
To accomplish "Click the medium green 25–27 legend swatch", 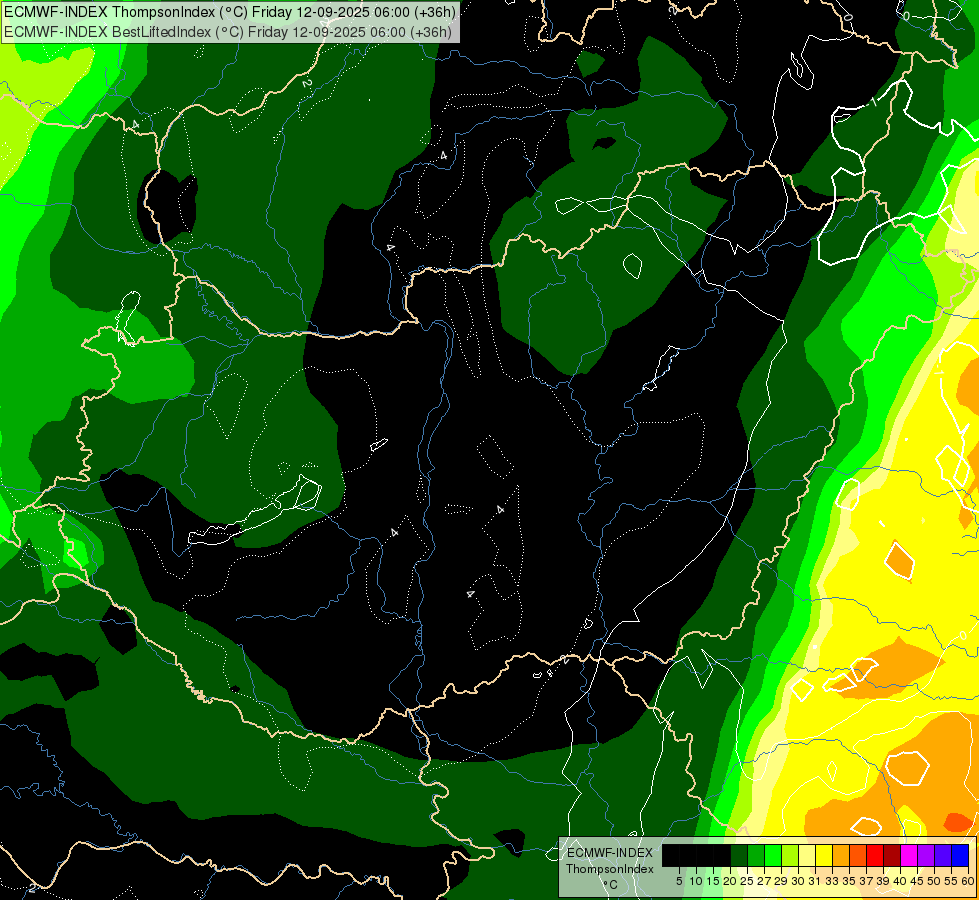I will tap(756, 855).
